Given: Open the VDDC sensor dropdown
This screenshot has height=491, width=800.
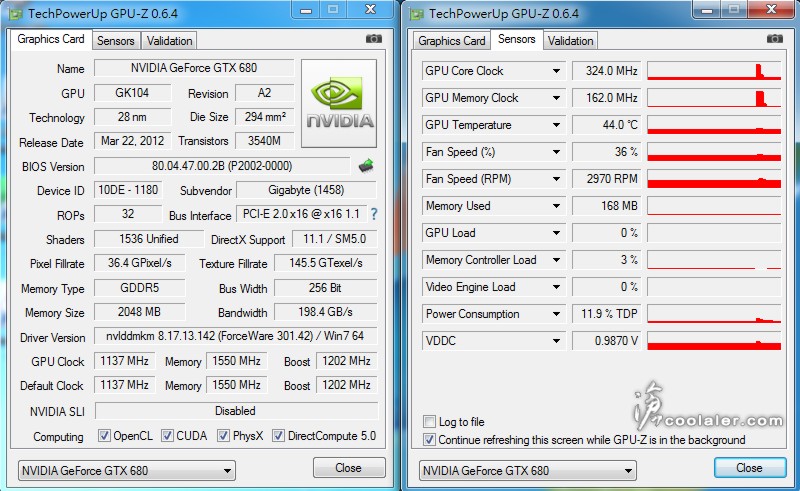Looking at the screenshot, I should (557, 341).
